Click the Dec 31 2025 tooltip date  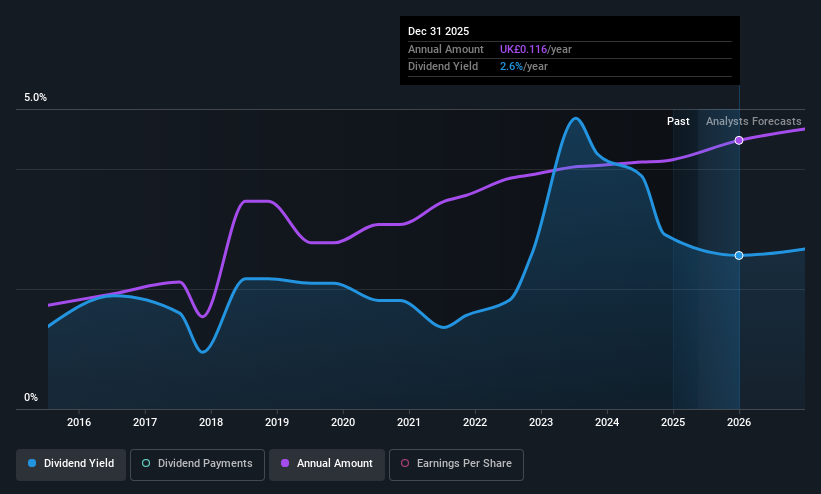(x=439, y=31)
